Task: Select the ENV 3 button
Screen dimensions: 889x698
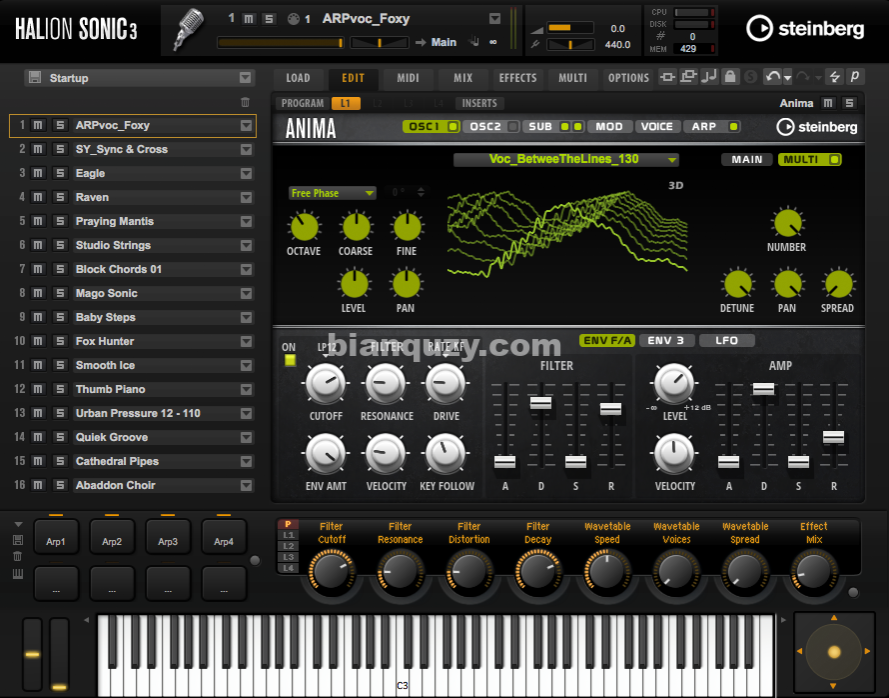Action: [x=665, y=340]
